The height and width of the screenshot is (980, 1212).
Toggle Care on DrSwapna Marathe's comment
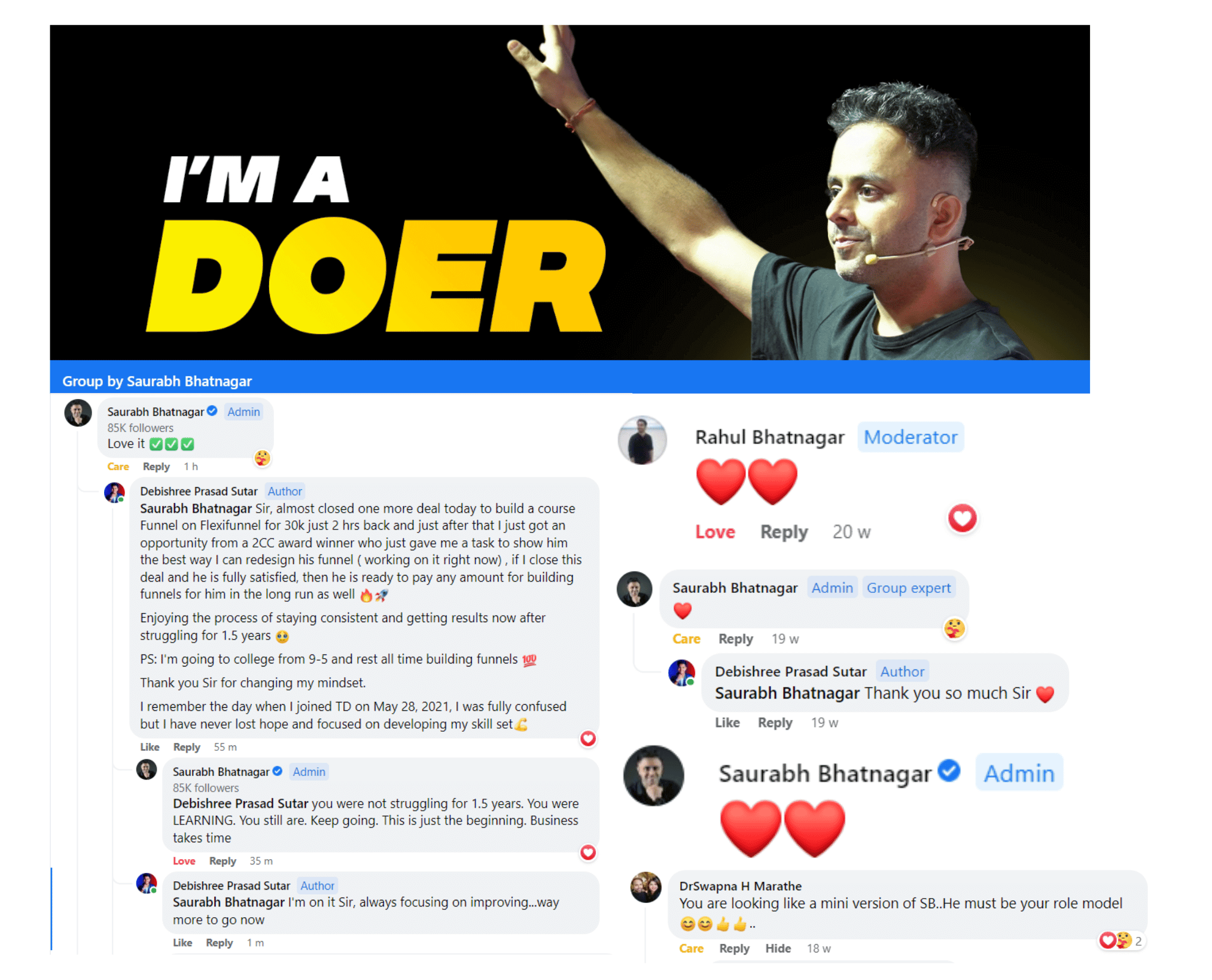pos(691,948)
